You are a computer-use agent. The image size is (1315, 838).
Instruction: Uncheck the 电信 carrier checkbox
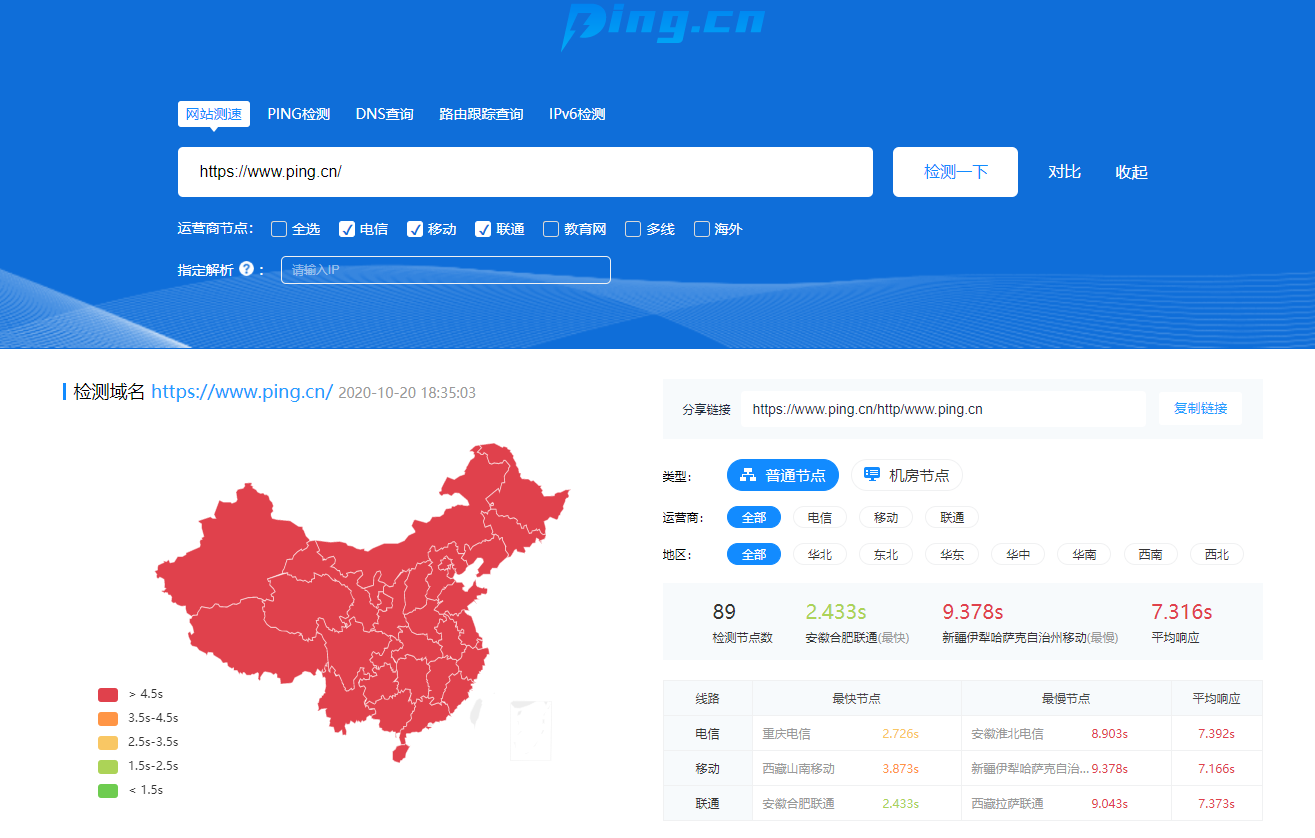[347, 229]
